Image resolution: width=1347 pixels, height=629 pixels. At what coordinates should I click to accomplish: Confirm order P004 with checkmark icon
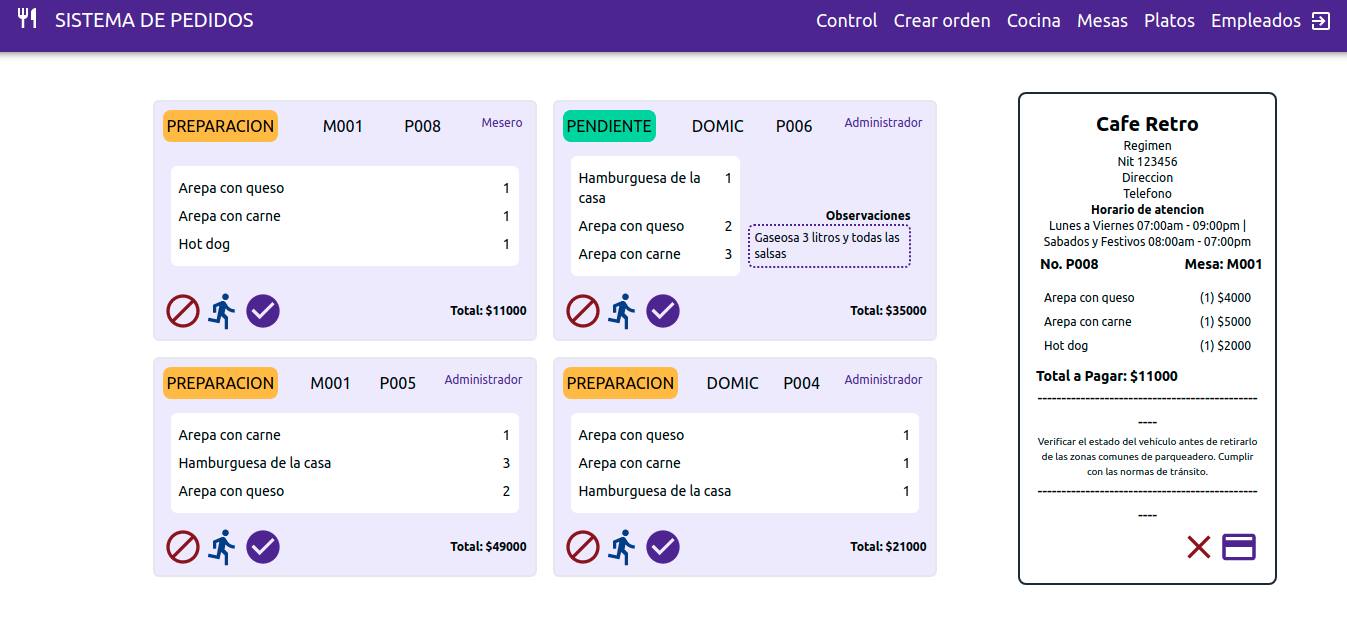tap(663, 547)
